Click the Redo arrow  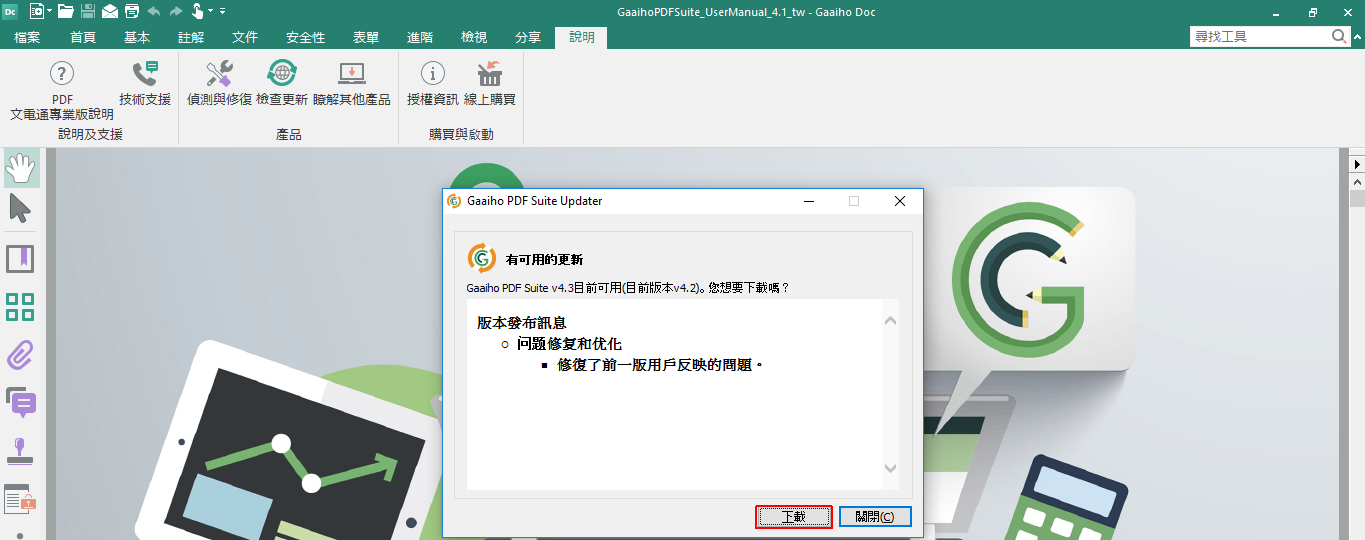pos(176,11)
